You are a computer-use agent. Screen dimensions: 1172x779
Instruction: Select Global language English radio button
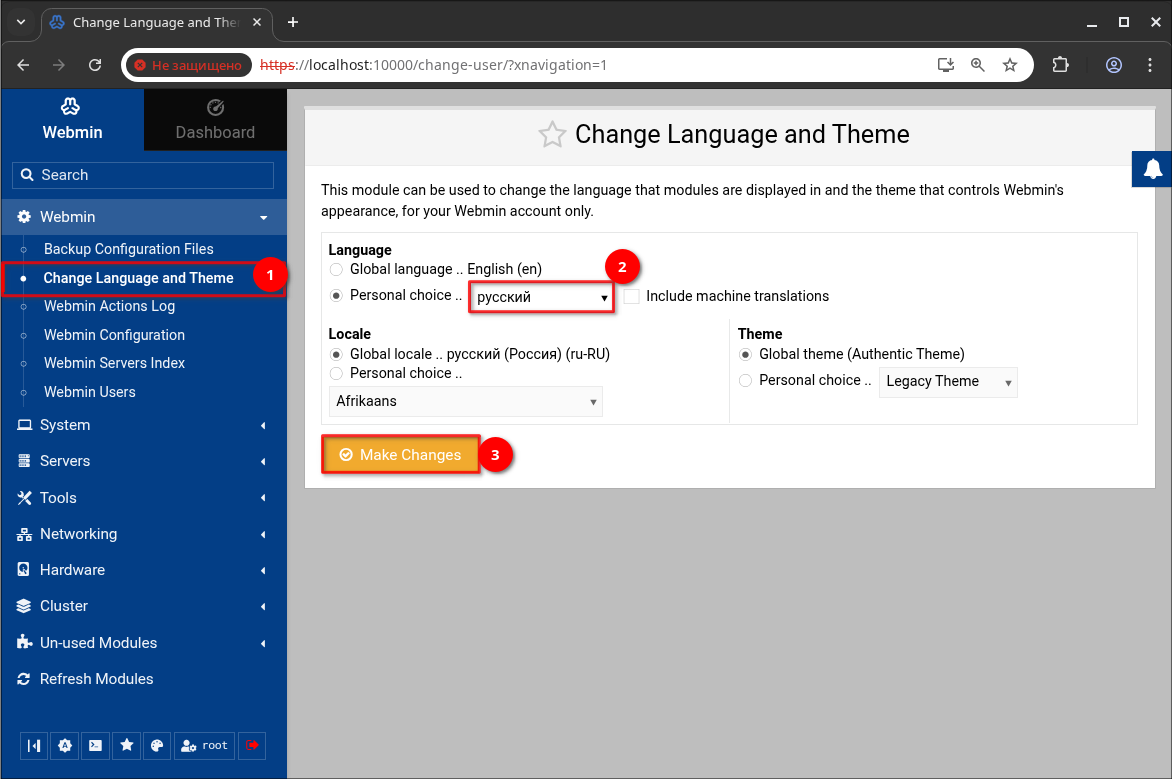tap(336, 270)
